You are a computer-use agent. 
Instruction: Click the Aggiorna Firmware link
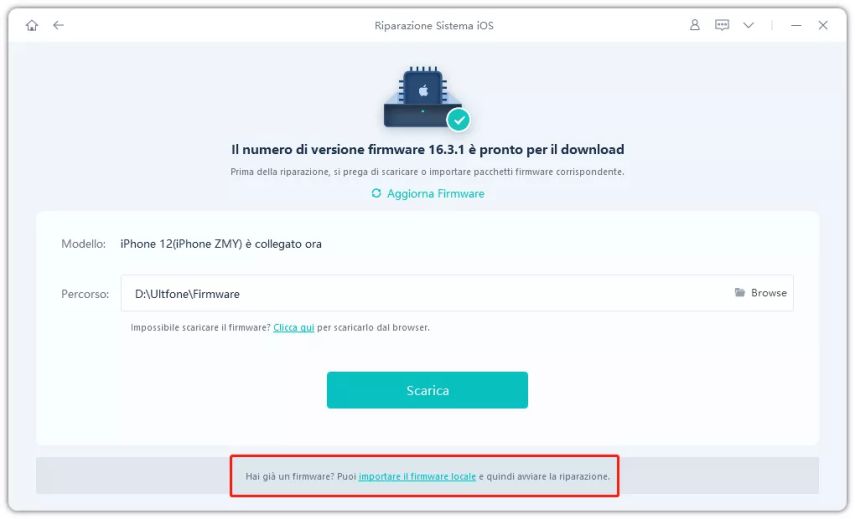point(436,194)
